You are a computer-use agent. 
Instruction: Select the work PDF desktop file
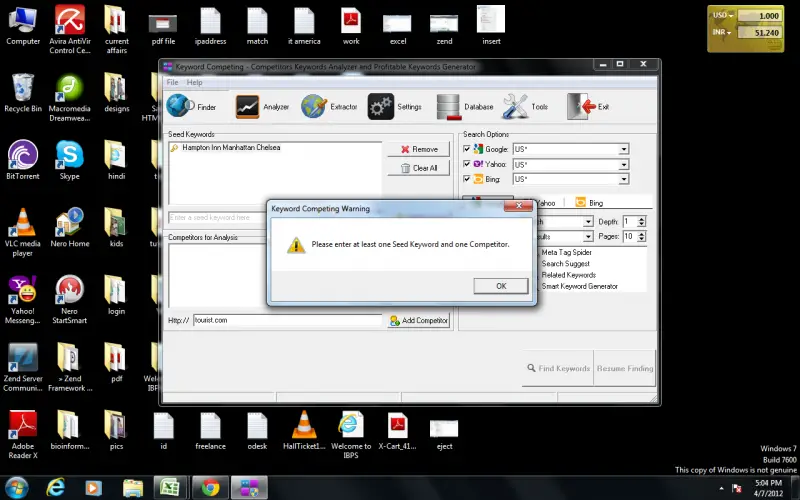click(x=351, y=26)
